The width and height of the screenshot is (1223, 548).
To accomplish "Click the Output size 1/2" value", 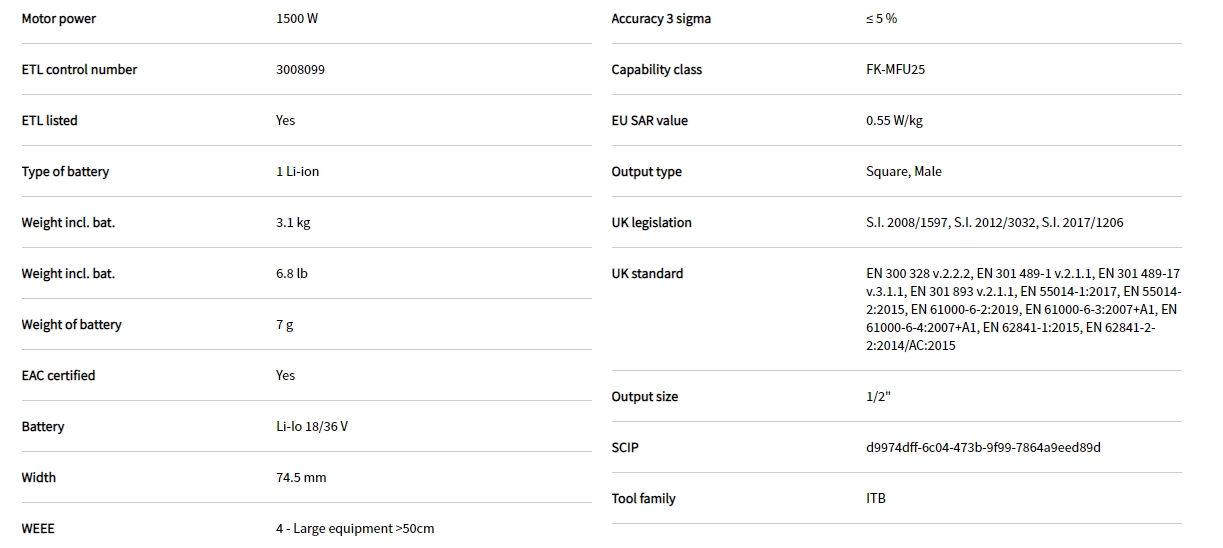I will tap(878, 397).
